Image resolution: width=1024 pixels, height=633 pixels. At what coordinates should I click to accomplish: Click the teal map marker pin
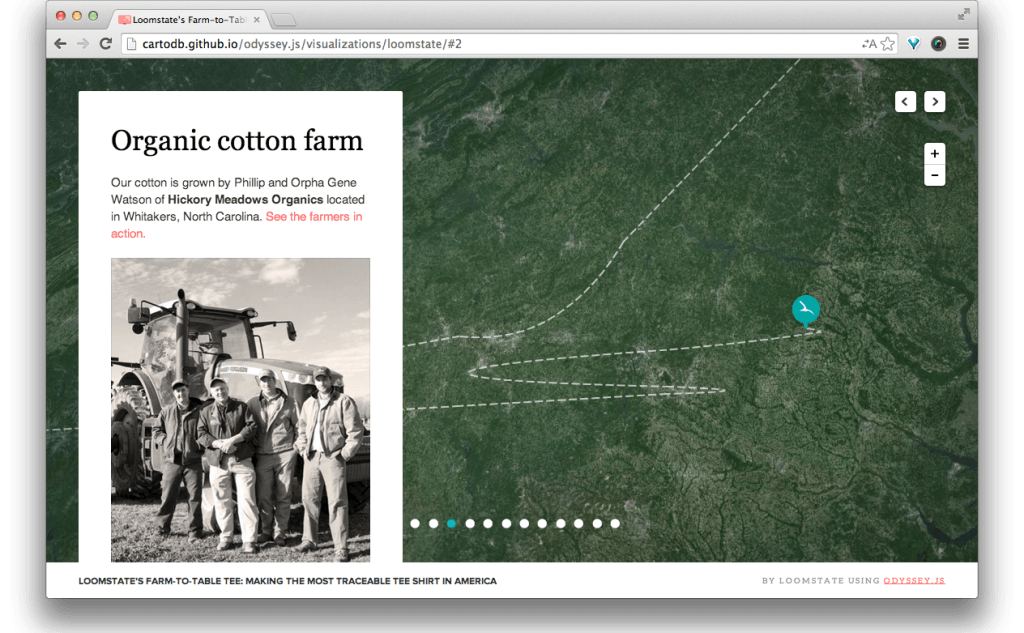806,310
